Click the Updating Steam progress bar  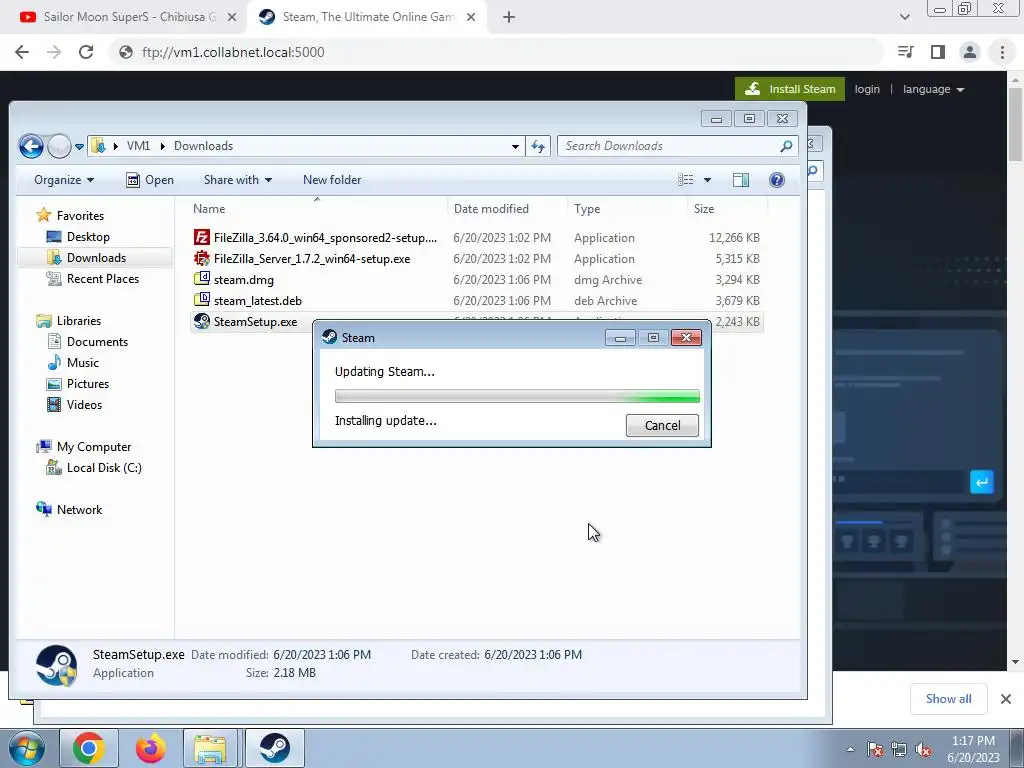[x=517, y=396]
